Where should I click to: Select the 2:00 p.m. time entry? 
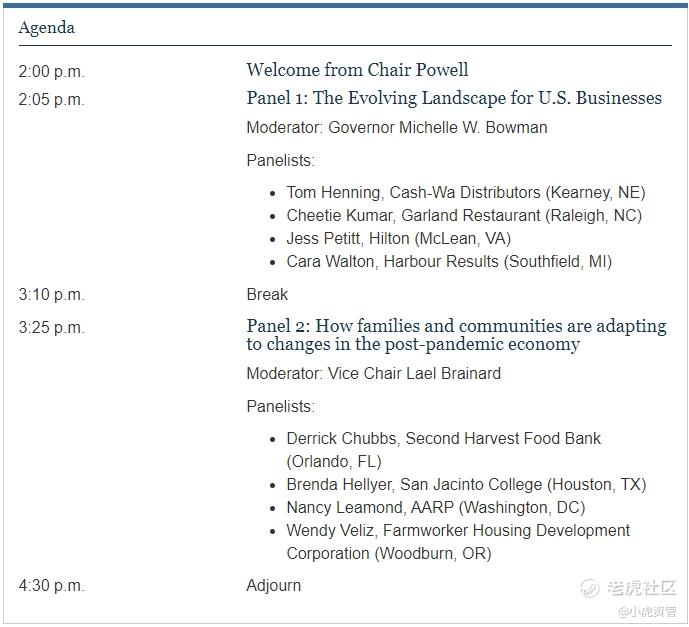[51, 71]
